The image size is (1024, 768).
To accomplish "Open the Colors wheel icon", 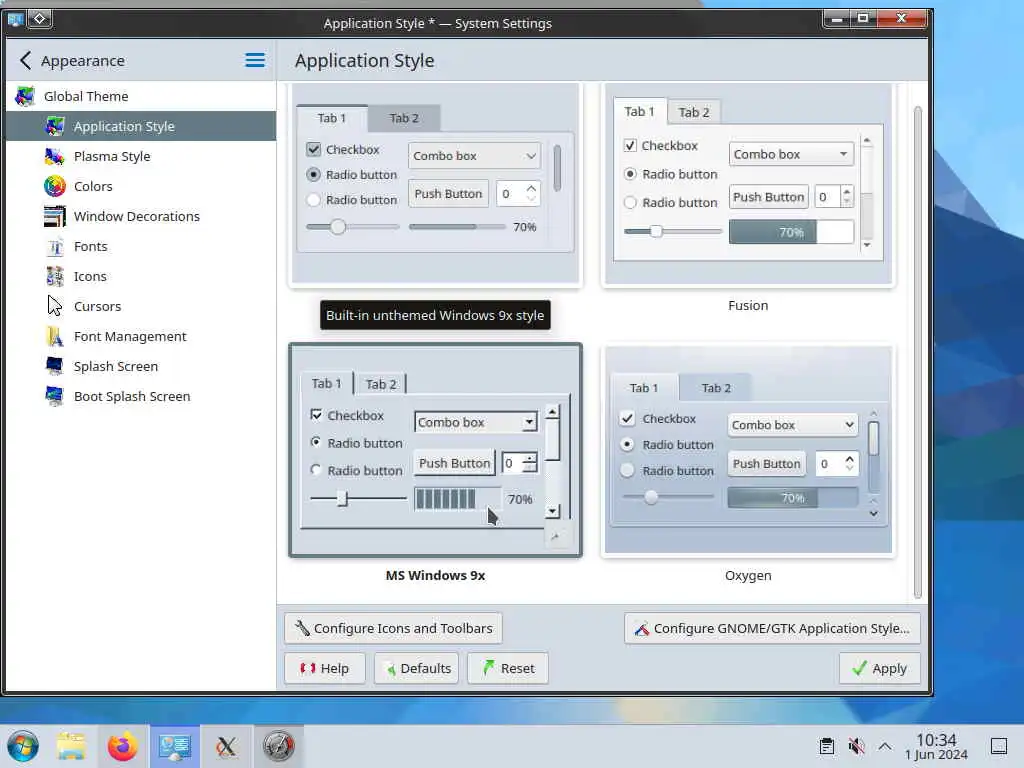I will [x=55, y=186].
